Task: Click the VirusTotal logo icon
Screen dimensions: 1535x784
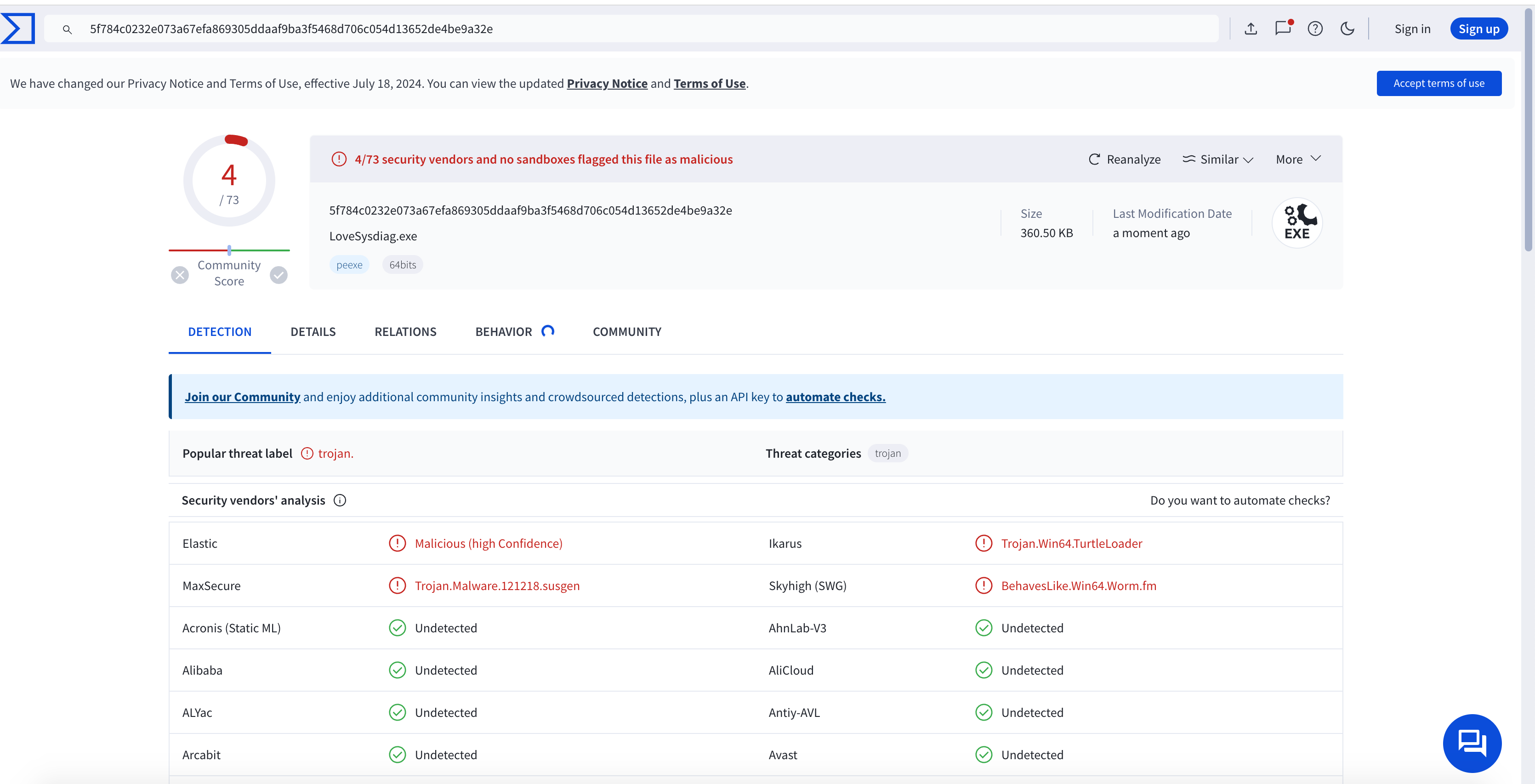Action: [x=18, y=28]
